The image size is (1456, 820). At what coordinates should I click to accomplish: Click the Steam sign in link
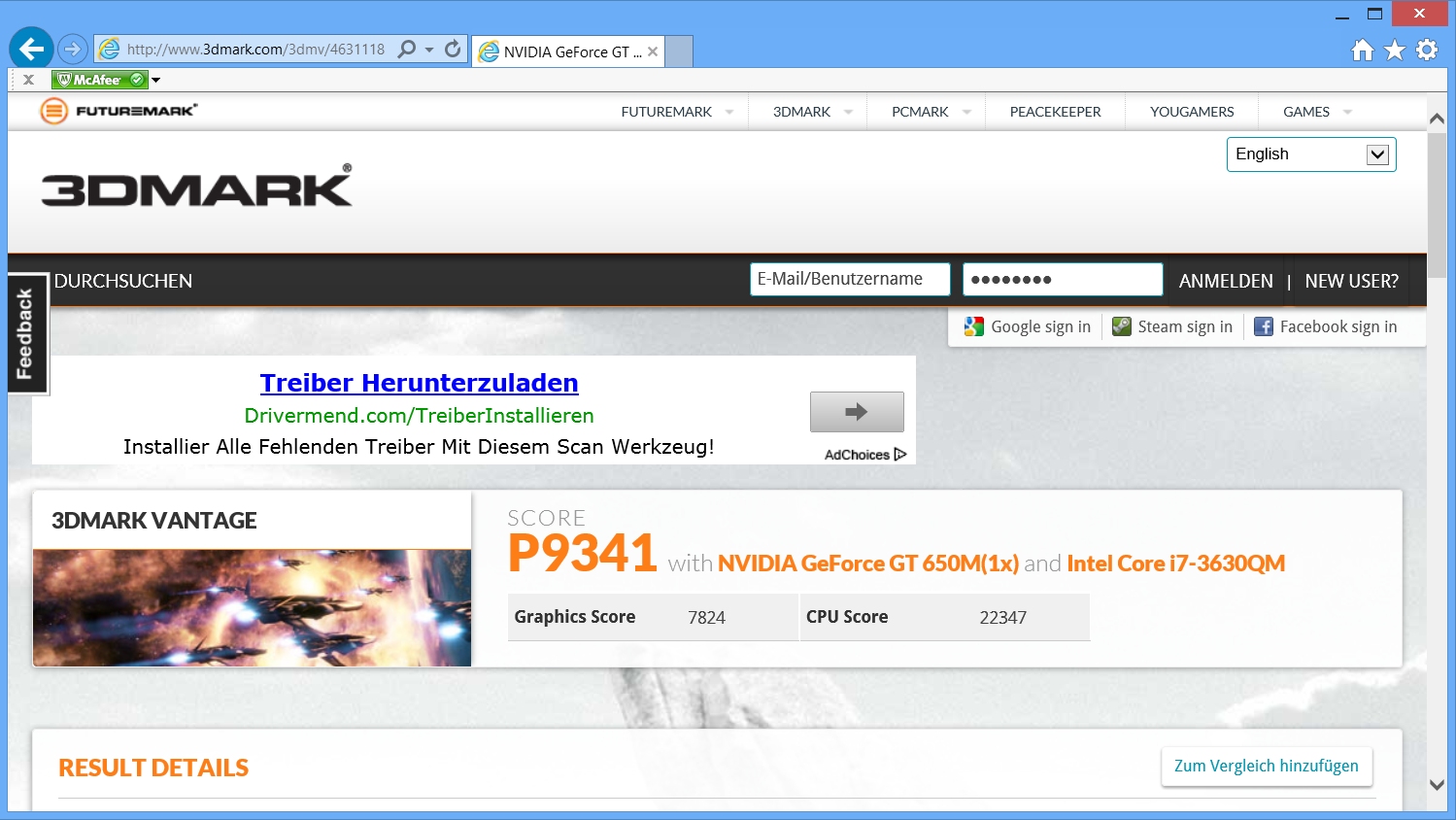1185,326
